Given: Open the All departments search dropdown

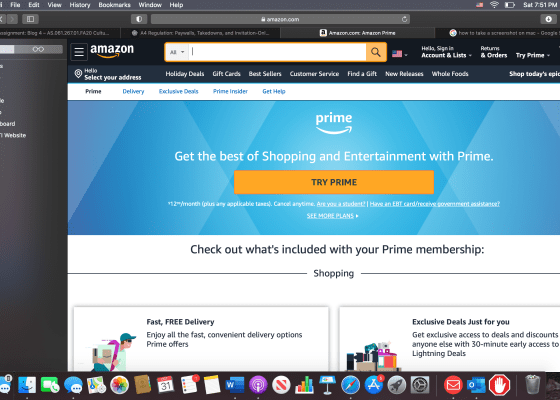Looking at the screenshot, I should point(177,52).
